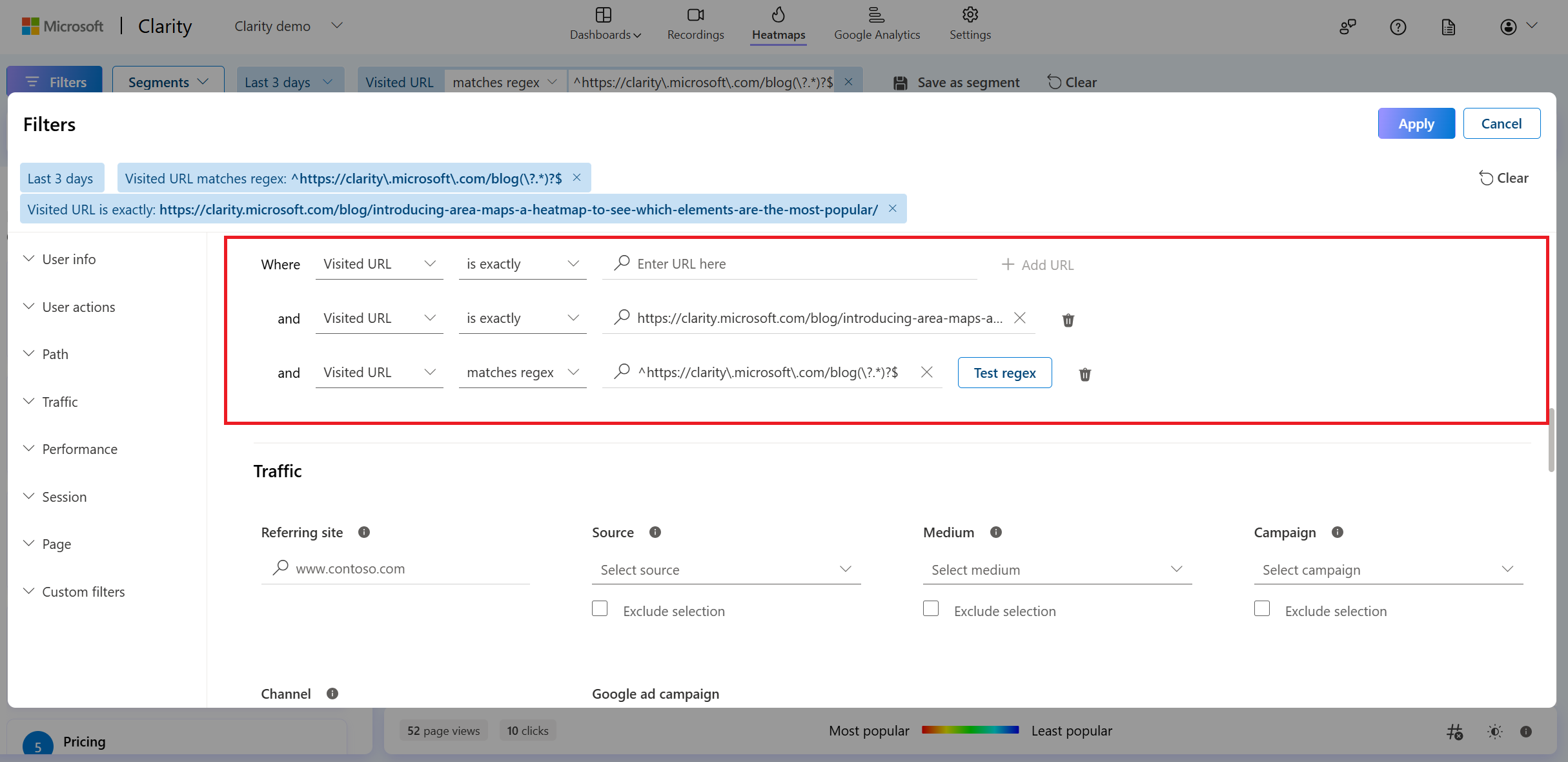The width and height of the screenshot is (1568, 762).
Task: Expand the Performance filter section
Action: [79, 449]
